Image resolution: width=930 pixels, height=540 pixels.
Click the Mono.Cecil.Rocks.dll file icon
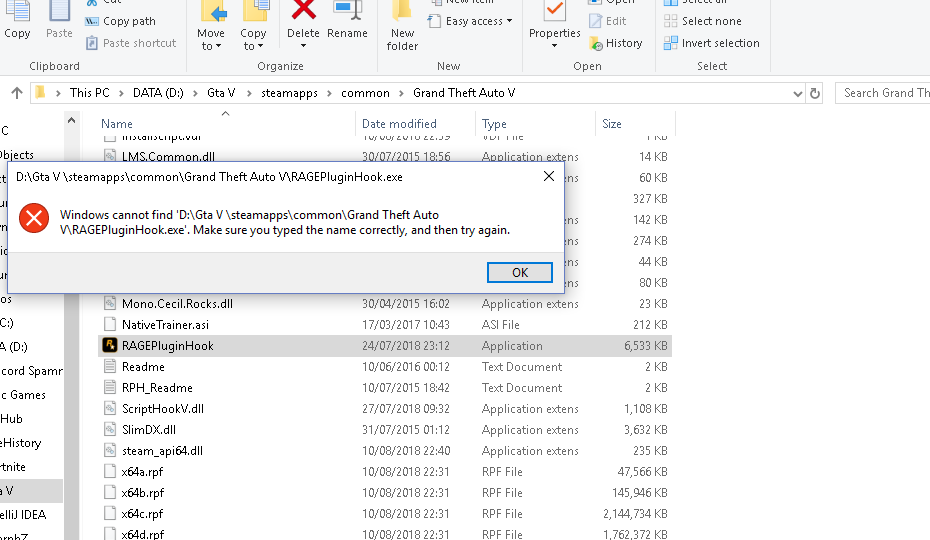(x=110, y=303)
